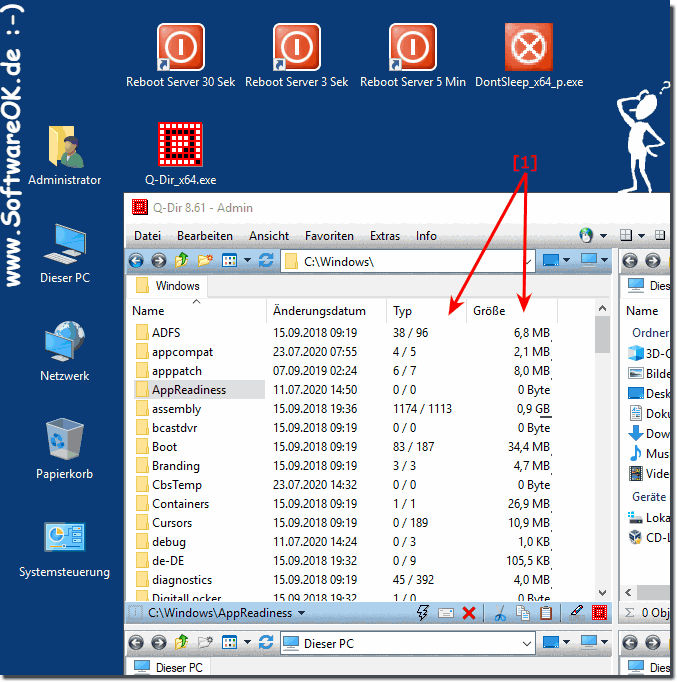
Task: Open the Favoriten menu
Action: (x=329, y=236)
